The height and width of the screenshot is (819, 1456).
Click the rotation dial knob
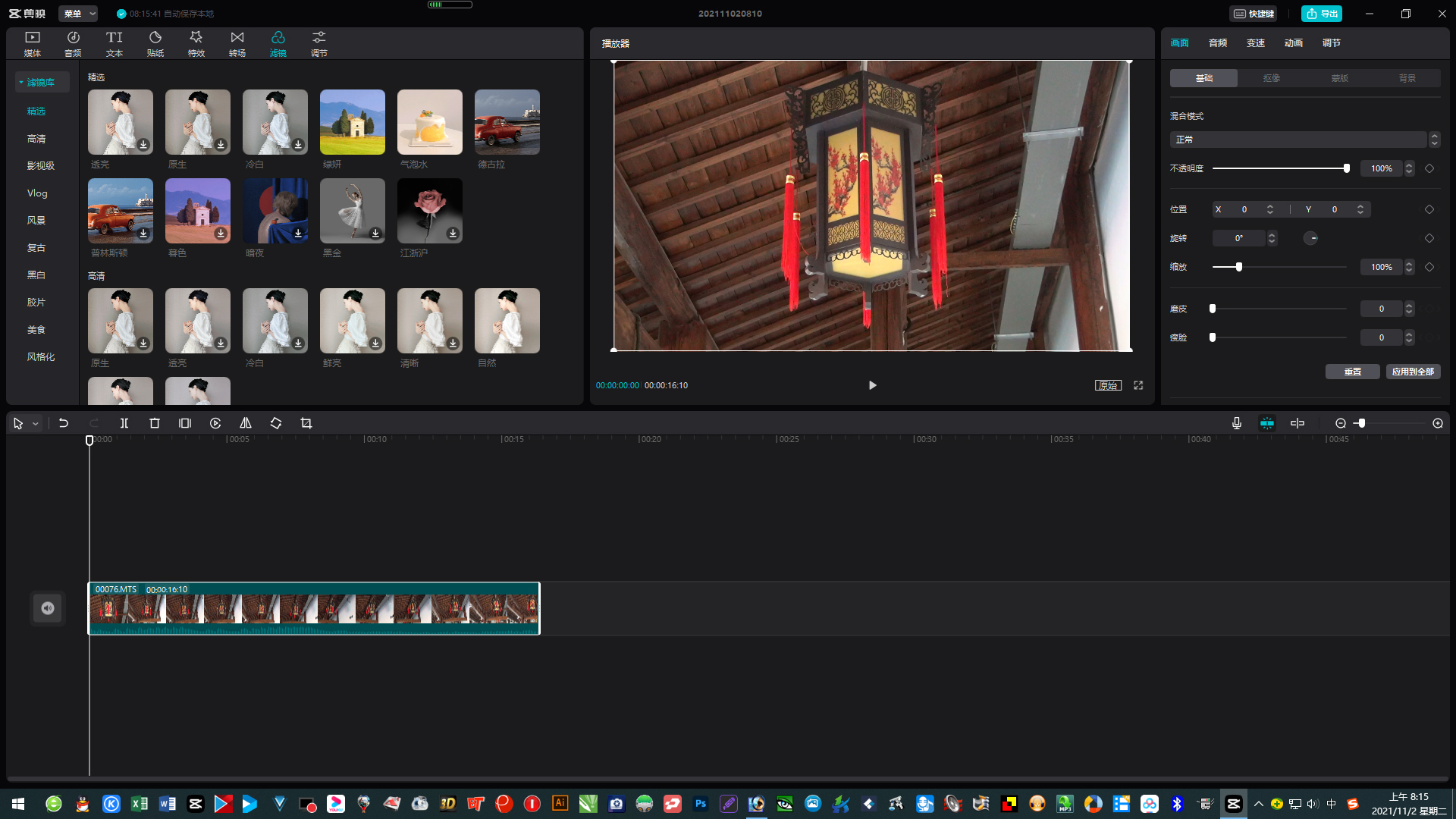[x=1310, y=238]
